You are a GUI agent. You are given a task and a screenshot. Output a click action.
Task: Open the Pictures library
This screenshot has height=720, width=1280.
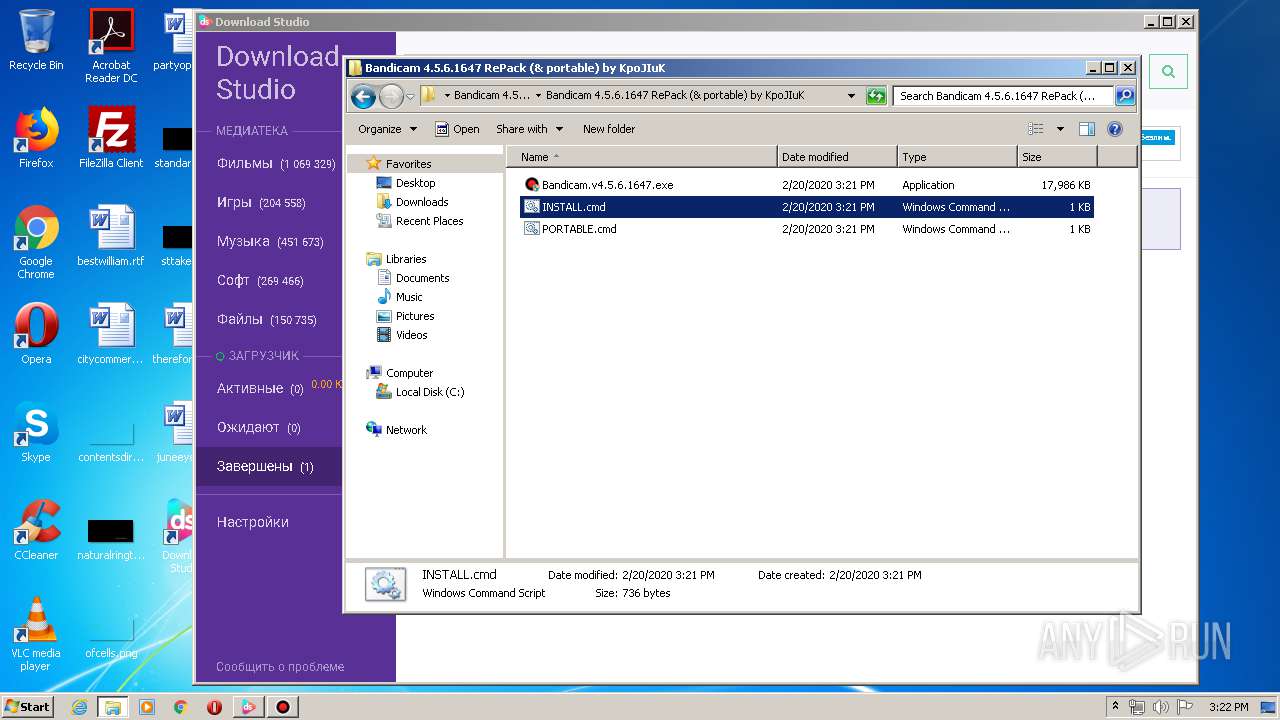414,316
